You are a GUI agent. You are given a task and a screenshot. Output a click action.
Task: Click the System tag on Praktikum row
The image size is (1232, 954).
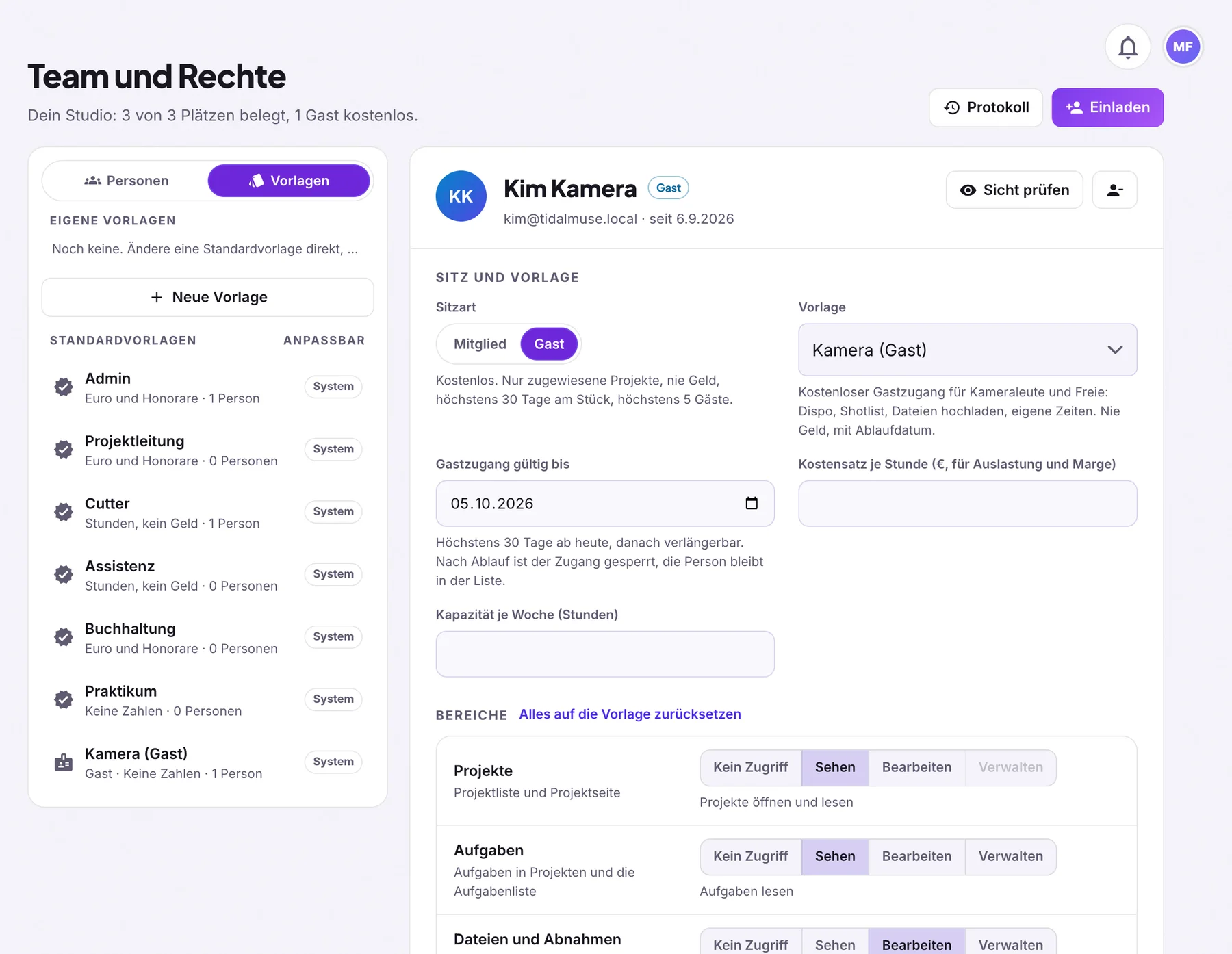point(333,699)
